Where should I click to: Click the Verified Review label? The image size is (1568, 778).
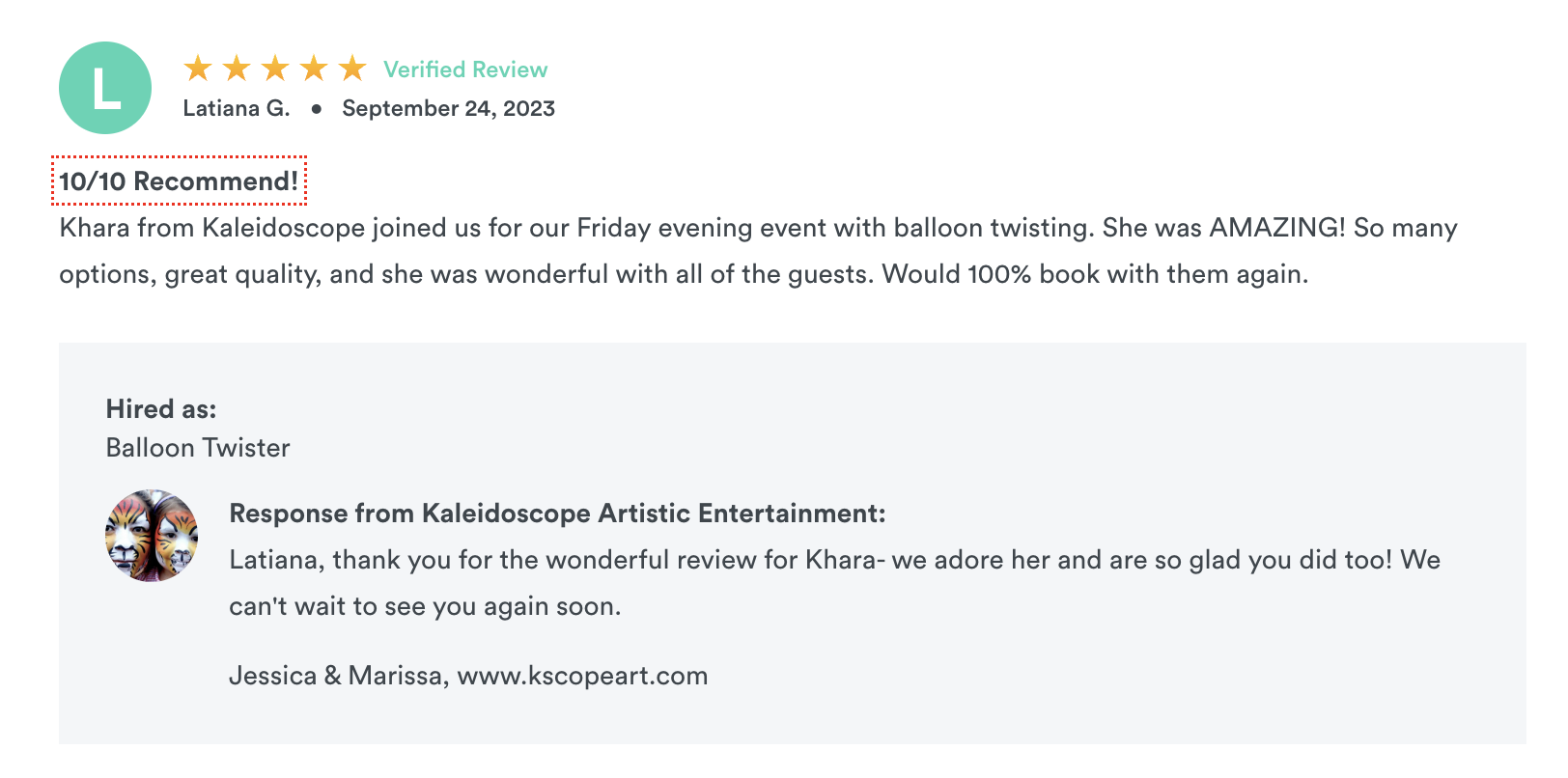(x=464, y=69)
